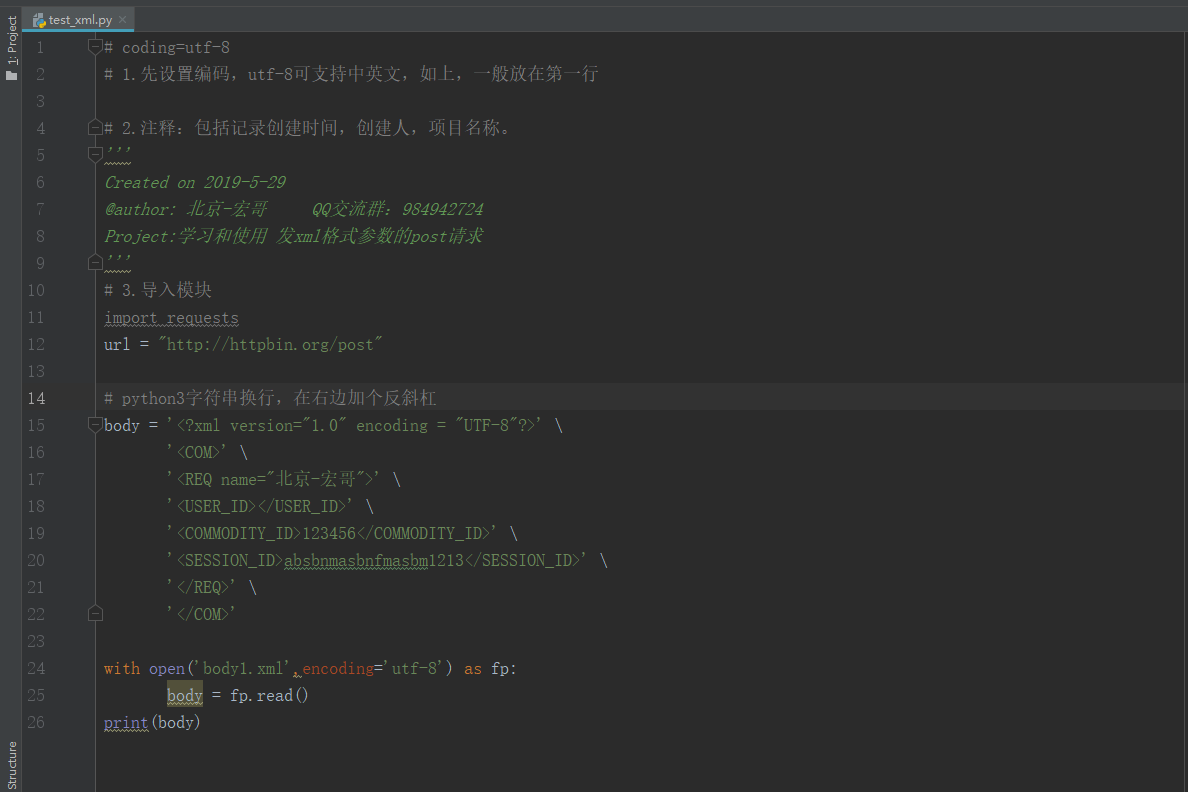The width and height of the screenshot is (1188, 792).
Task: Click the gutter beside line 11 to set breakpoint
Action: (70, 317)
